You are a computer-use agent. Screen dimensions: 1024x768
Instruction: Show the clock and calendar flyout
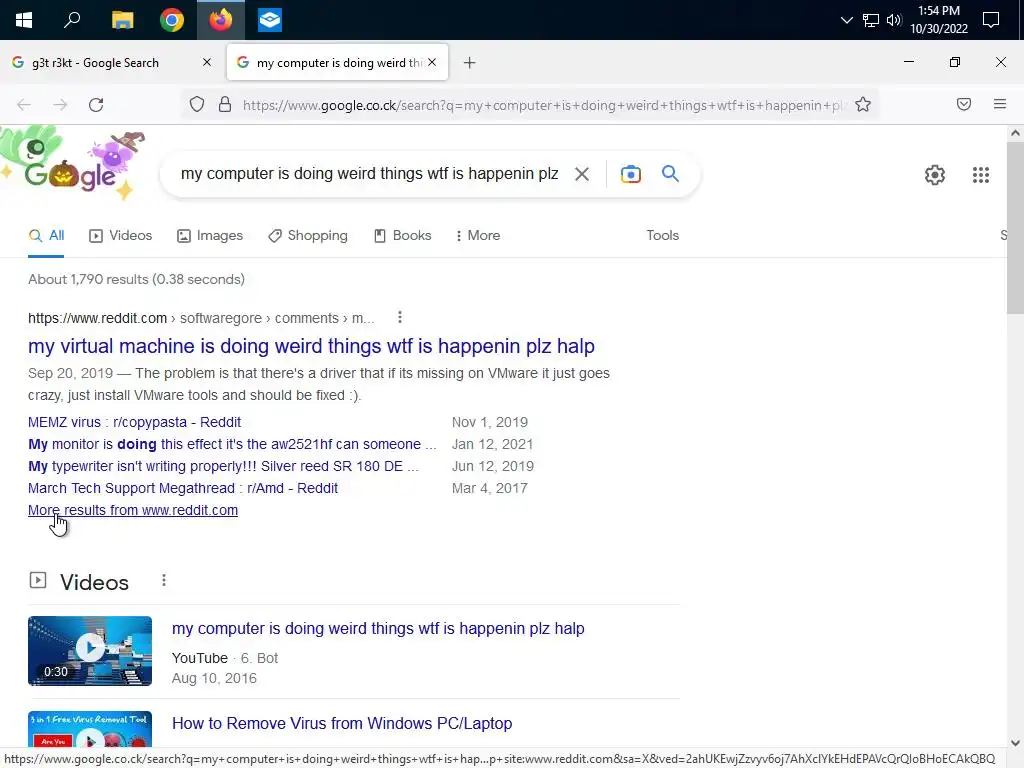[x=938, y=20]
